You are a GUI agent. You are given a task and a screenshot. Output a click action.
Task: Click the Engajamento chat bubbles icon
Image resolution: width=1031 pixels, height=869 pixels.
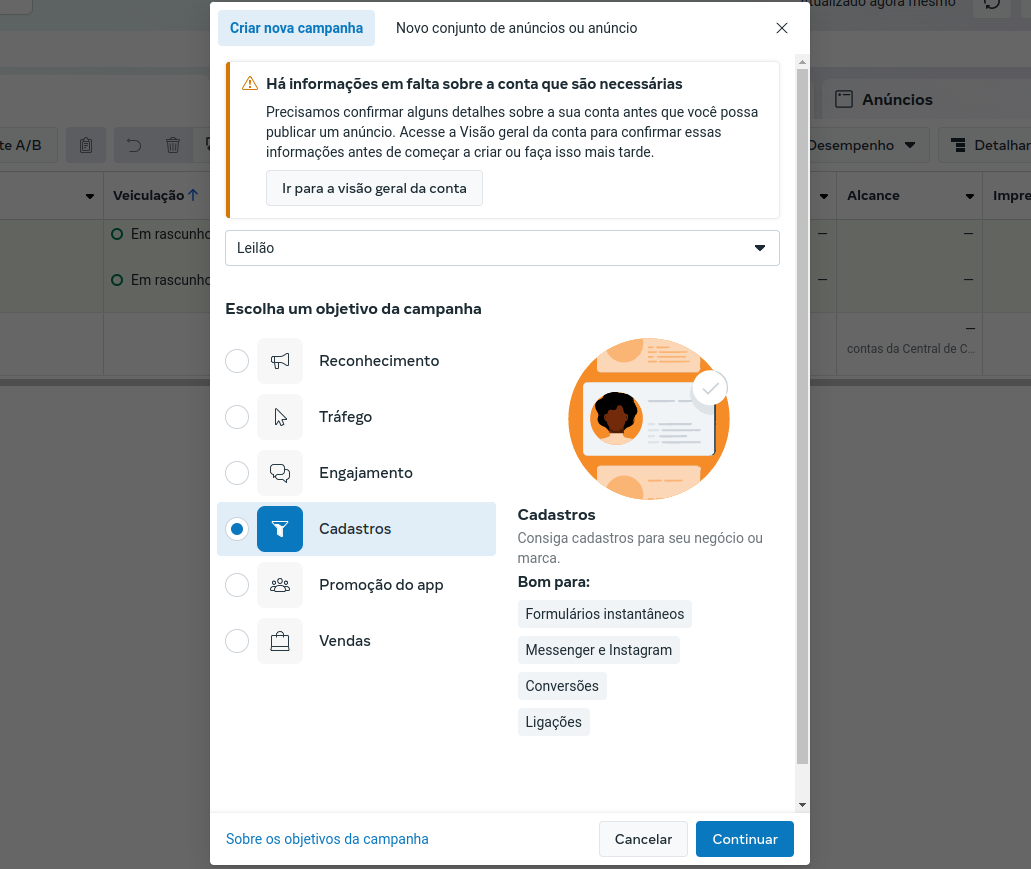pyautogui.click(x=279, y=473)
